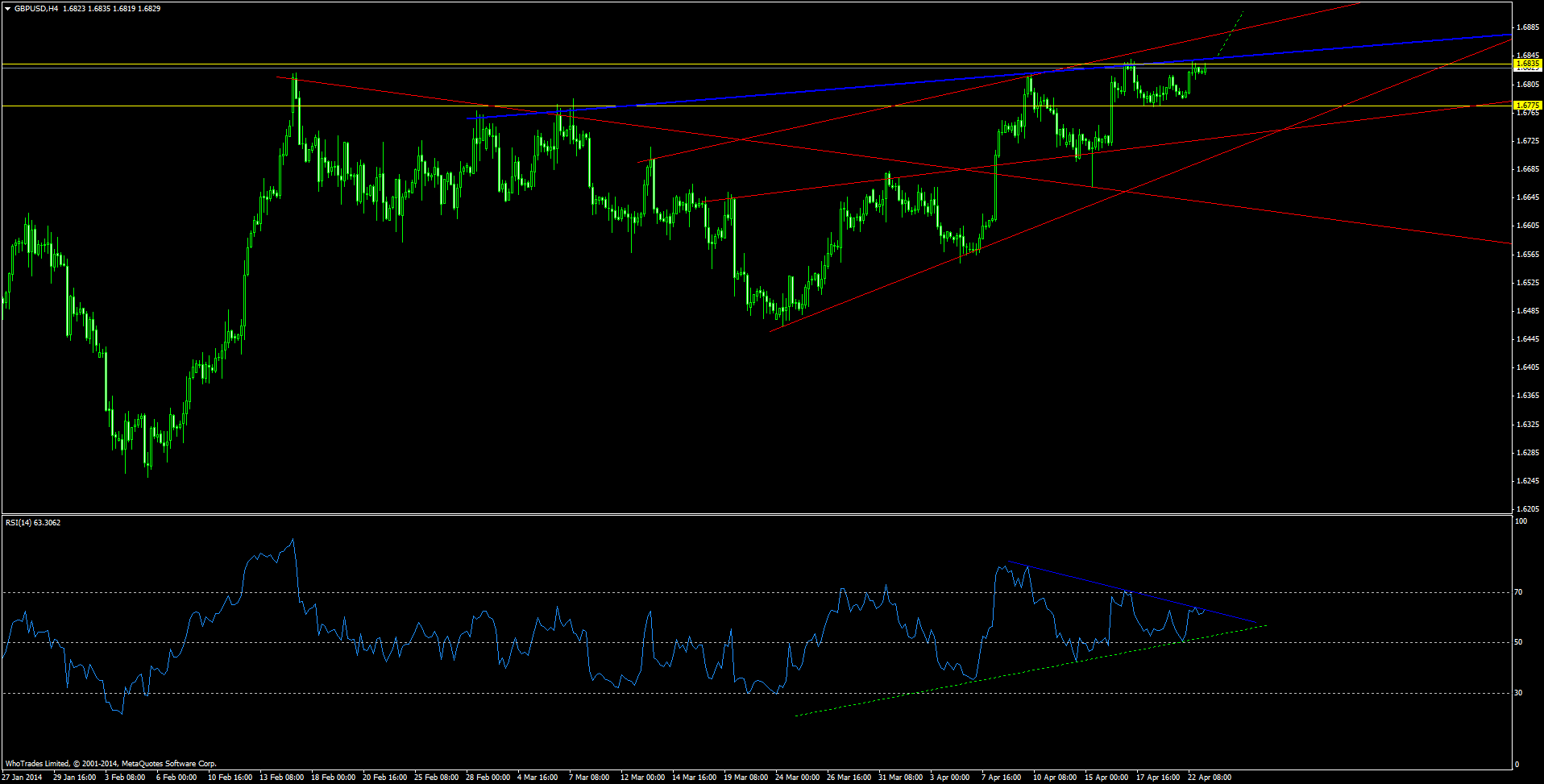Click the 1.6605 price scale label
Screen dimensions: 1544x784
pos(1528,226)
